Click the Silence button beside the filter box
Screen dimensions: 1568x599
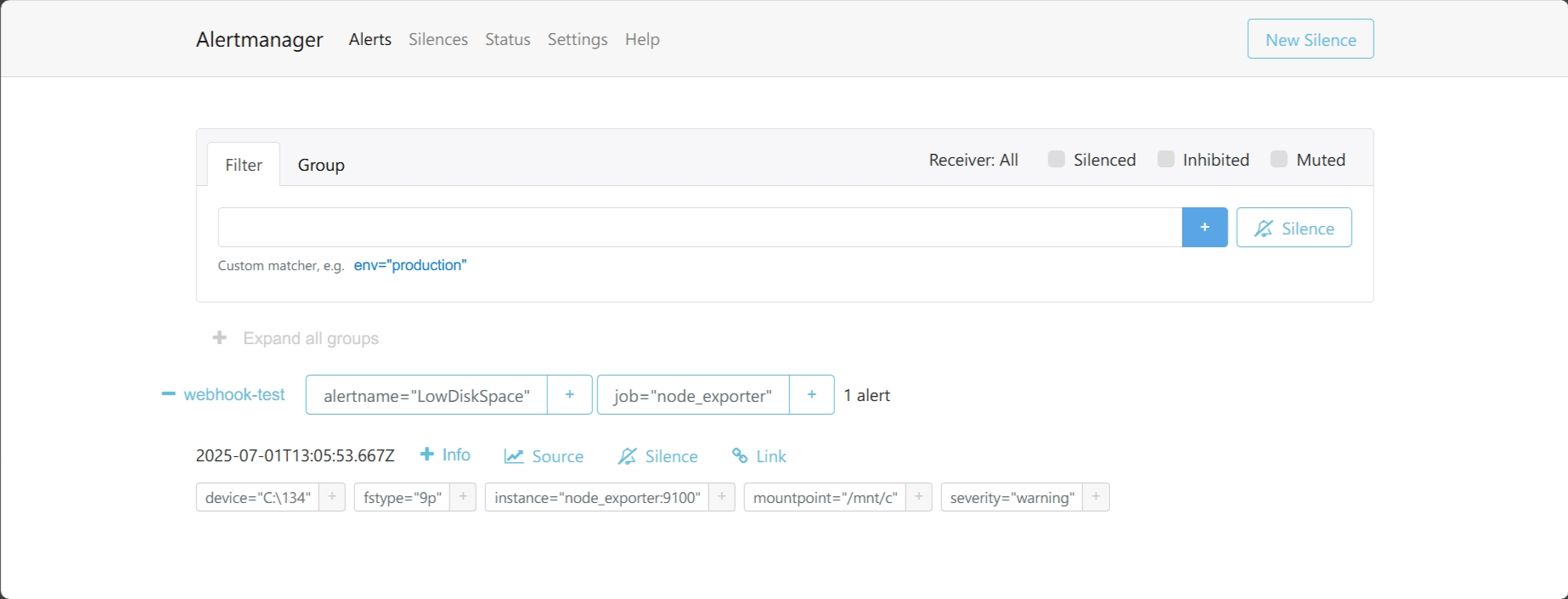tap(1294, 228)
